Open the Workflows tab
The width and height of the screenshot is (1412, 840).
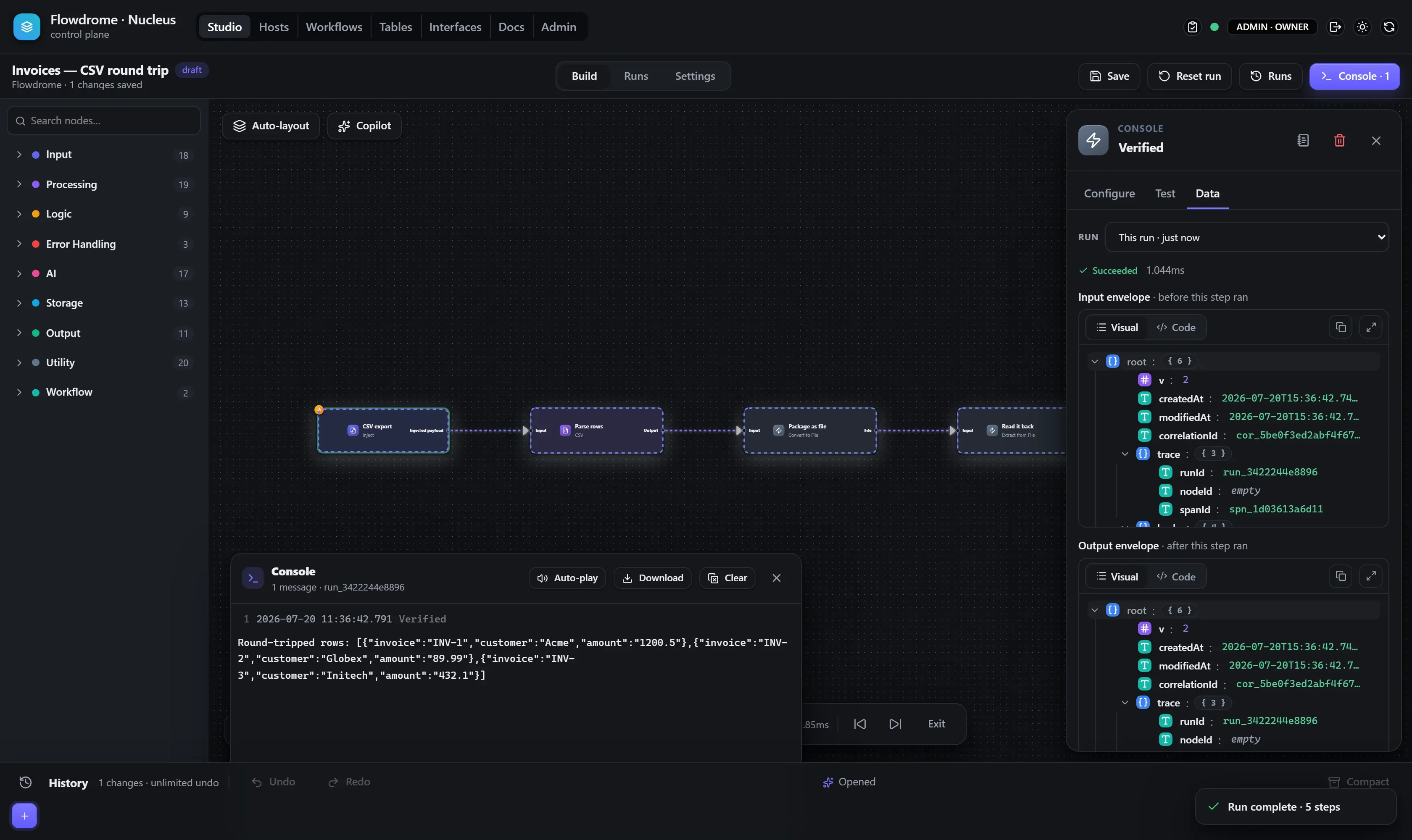pos(334,26)
